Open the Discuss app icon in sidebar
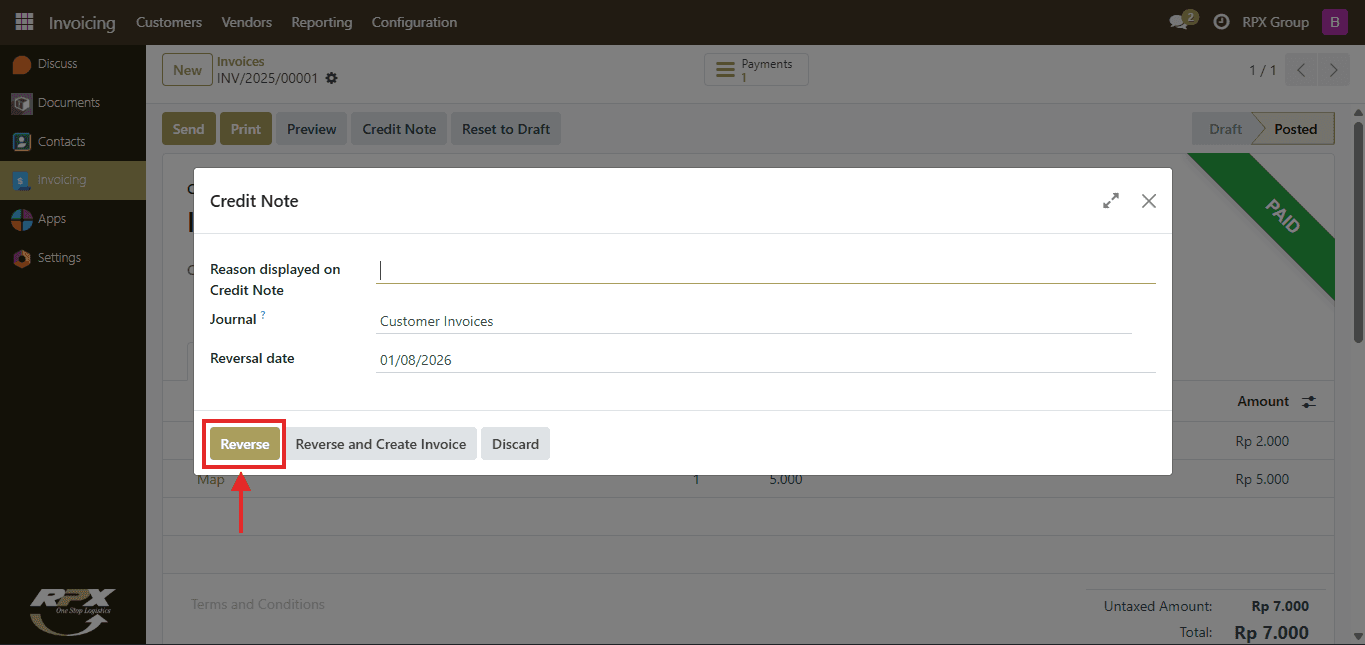The width and height of the screenshot is (1365, 645). 22,64
